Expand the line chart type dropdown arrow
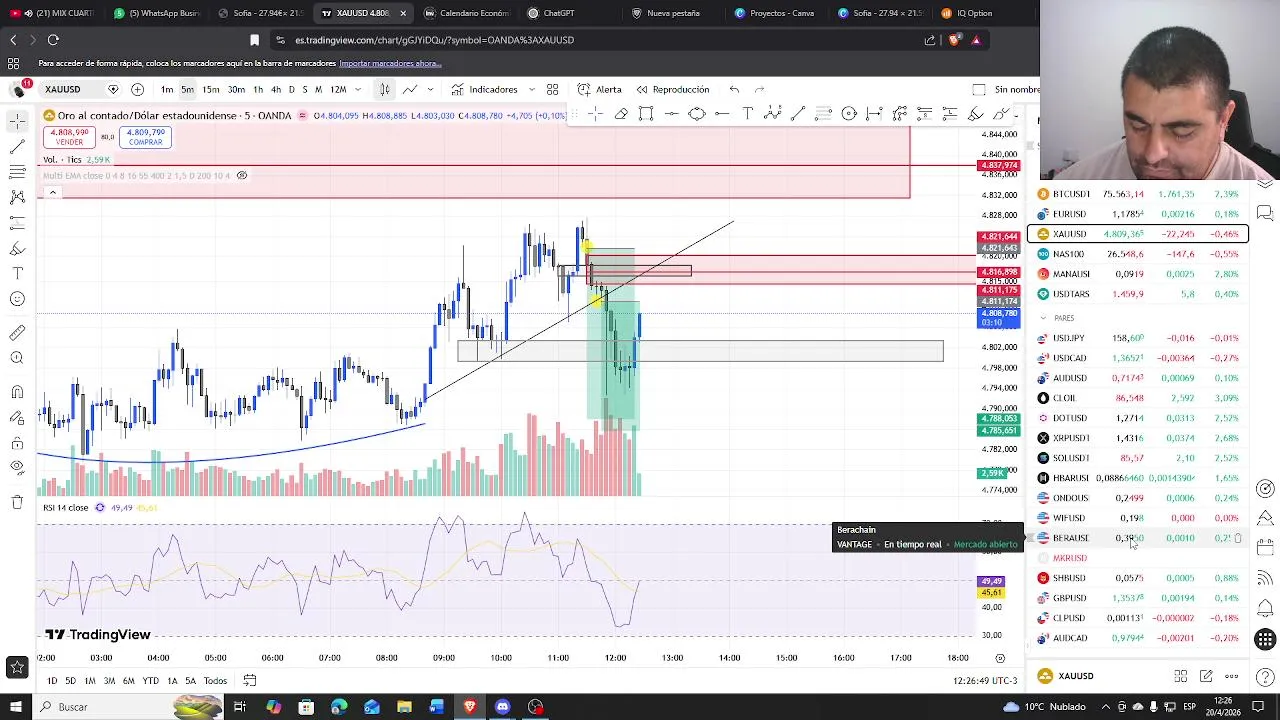Screen dimensions: 1280x720 tap(431, 90)
